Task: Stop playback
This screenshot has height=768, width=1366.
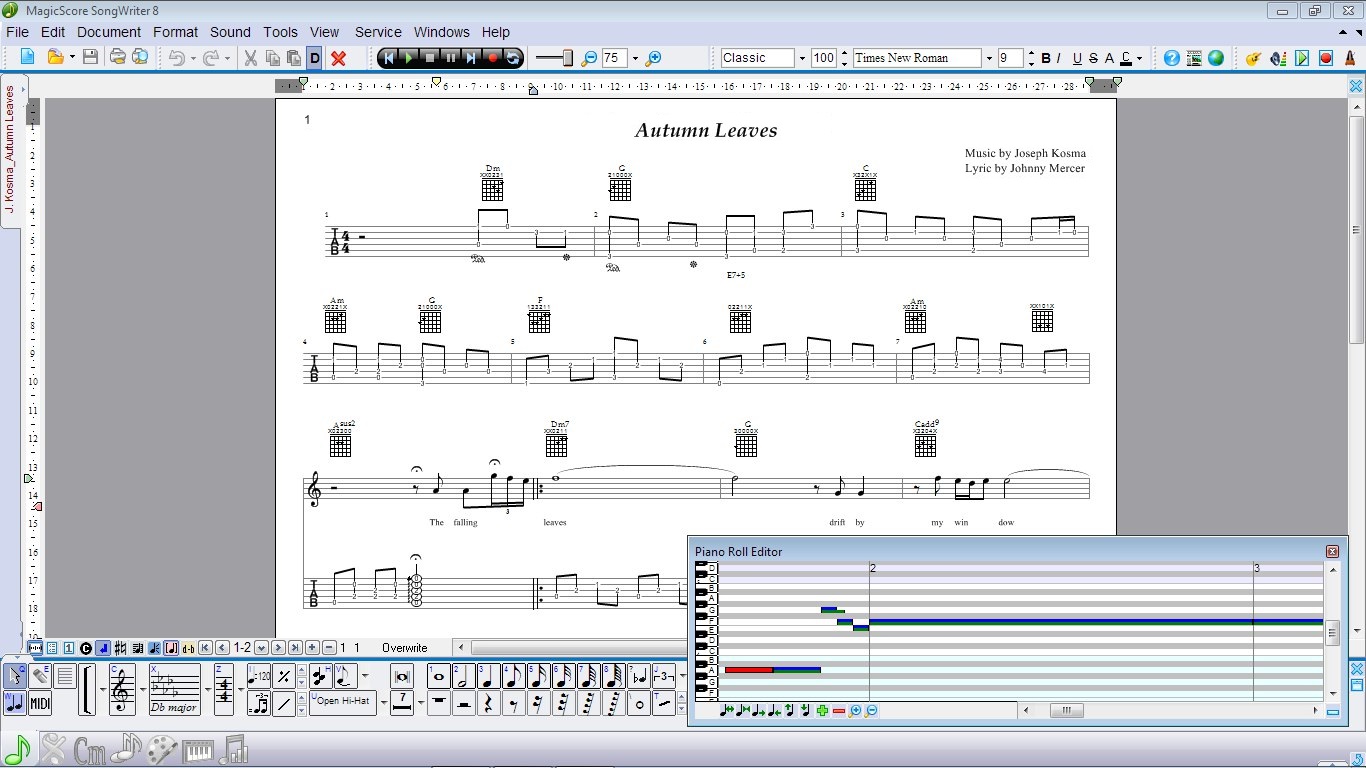Action: pos(429,58)
